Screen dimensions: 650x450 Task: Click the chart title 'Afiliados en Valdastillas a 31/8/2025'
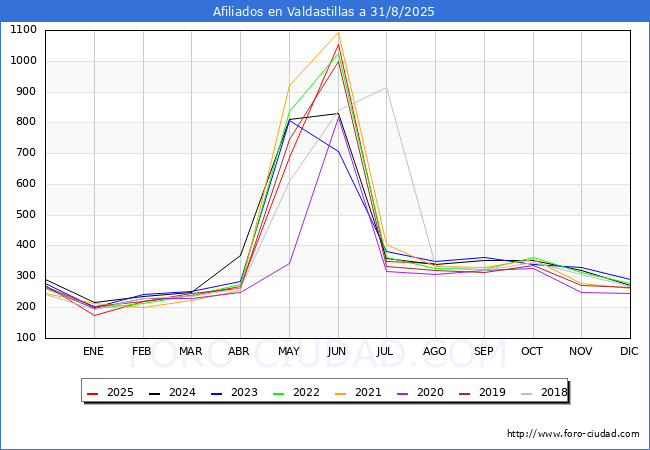tap(323, 11)
